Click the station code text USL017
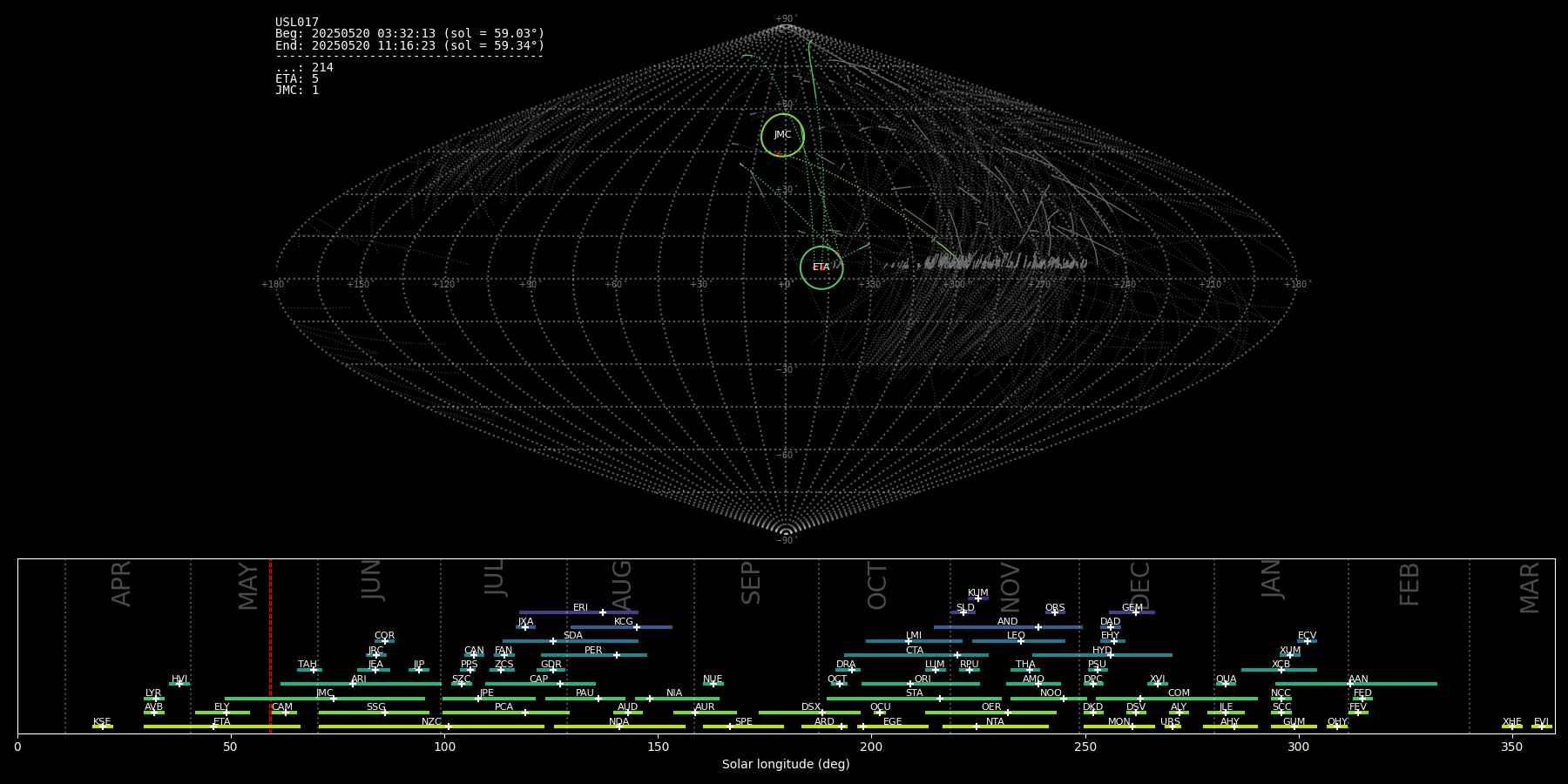 pos(297,23)
